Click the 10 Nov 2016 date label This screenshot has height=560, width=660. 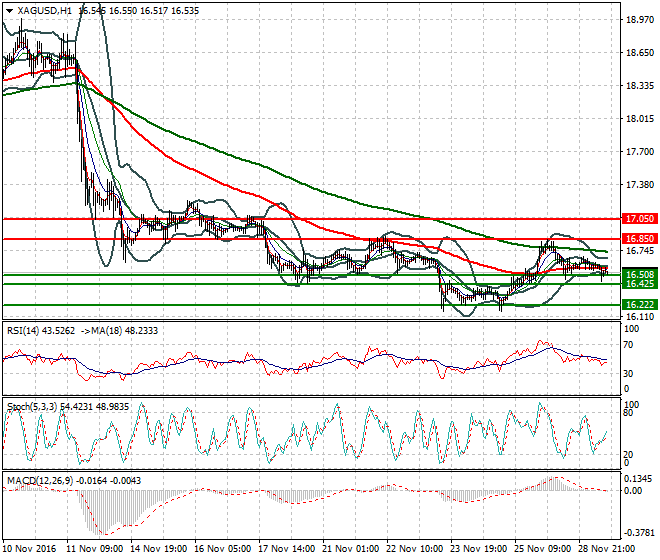(x=29, y=549)
